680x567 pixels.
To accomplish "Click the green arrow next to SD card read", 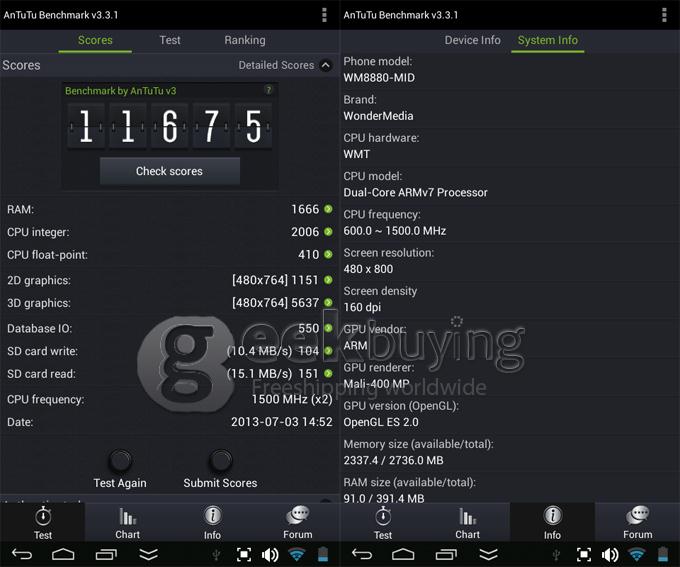I will click(x=328, y=374).
